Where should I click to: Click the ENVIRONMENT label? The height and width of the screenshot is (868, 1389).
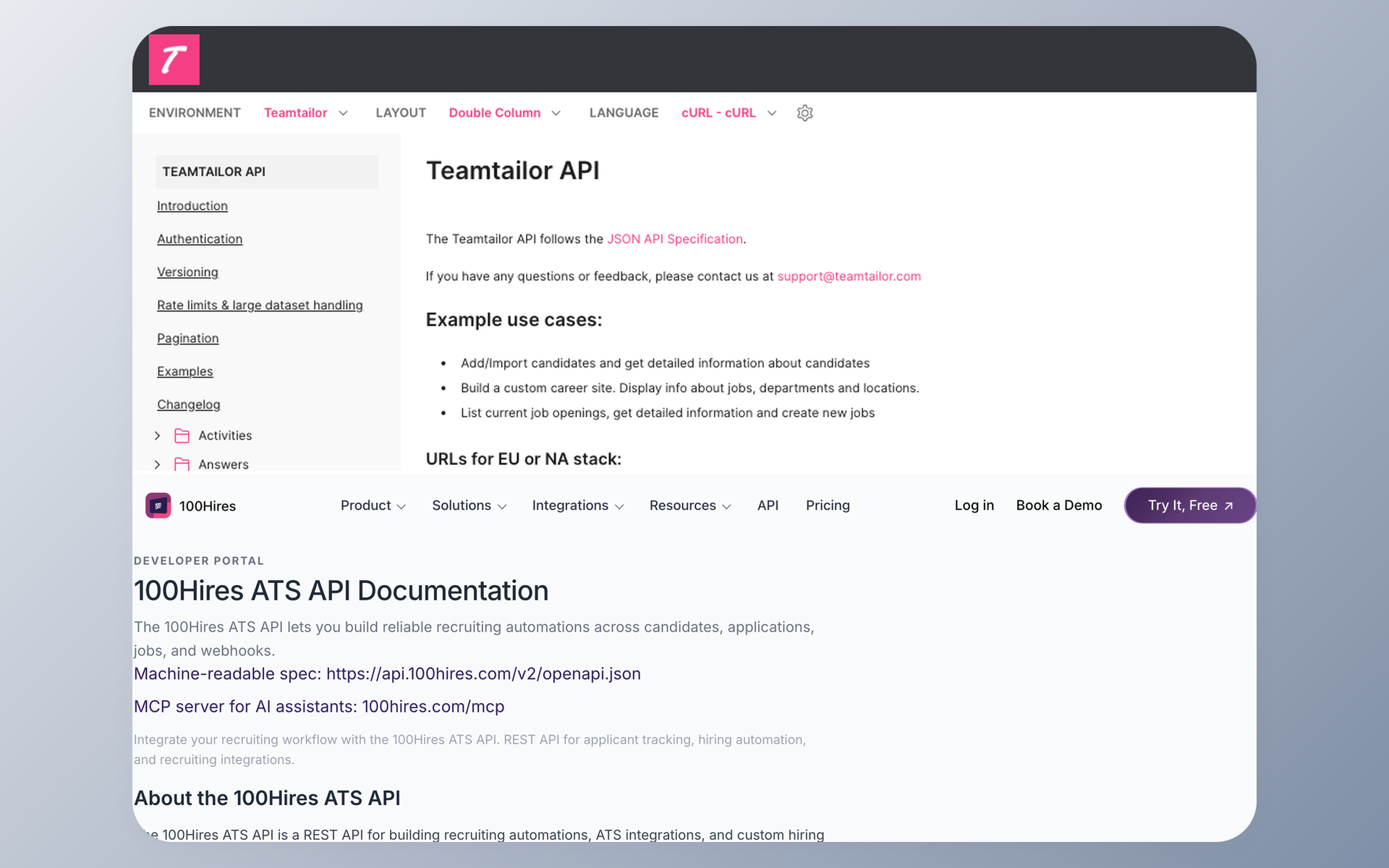point(195,113)
